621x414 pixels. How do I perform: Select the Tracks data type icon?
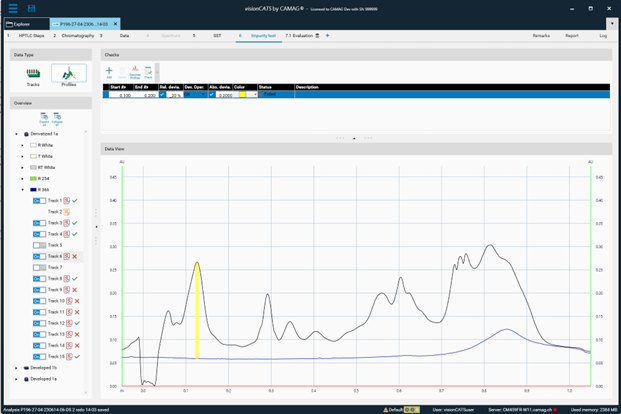(x=33, y=75)
